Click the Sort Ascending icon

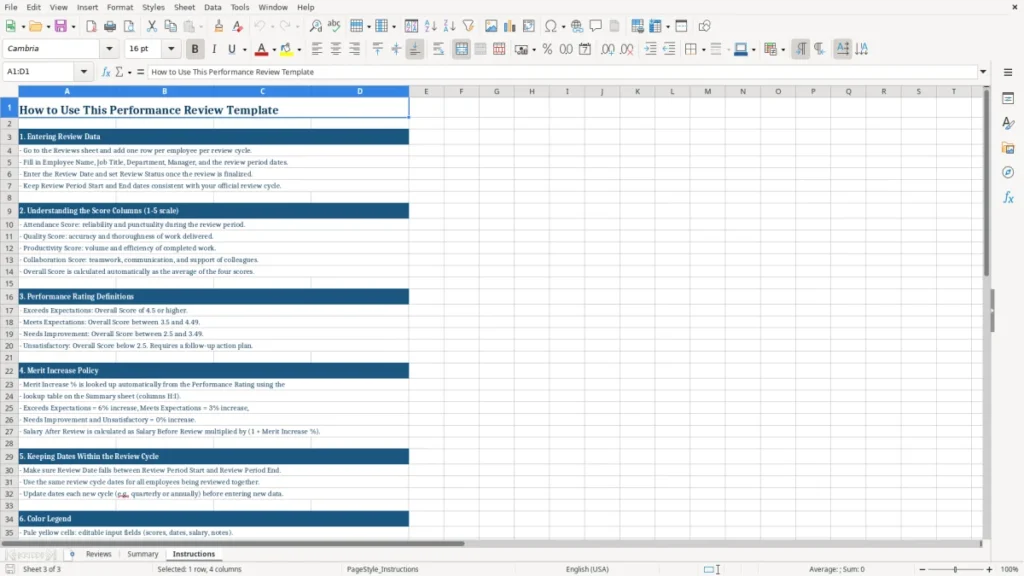(x=430, y=26)
